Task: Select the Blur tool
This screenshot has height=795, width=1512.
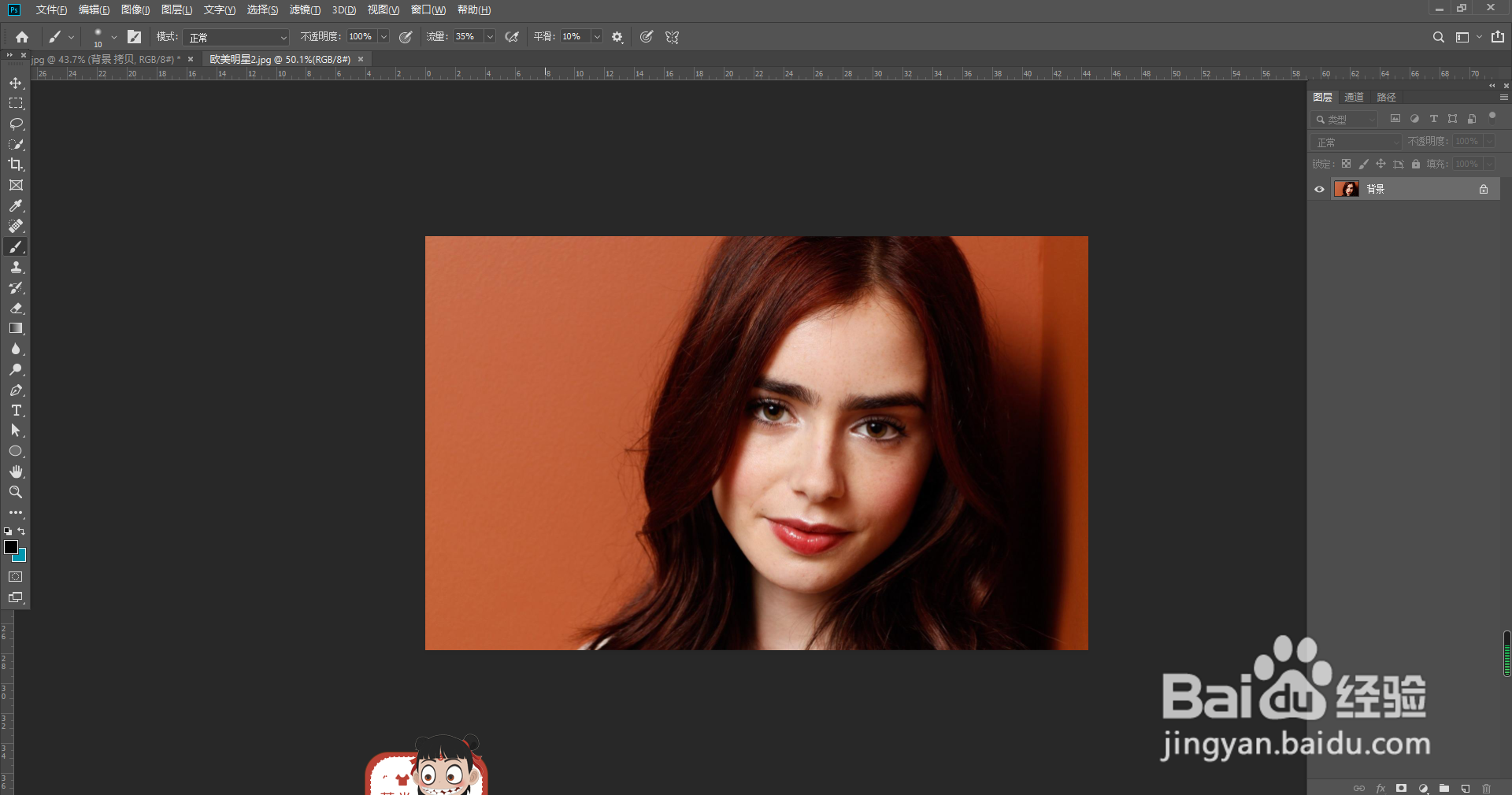Action: [16, 349]
